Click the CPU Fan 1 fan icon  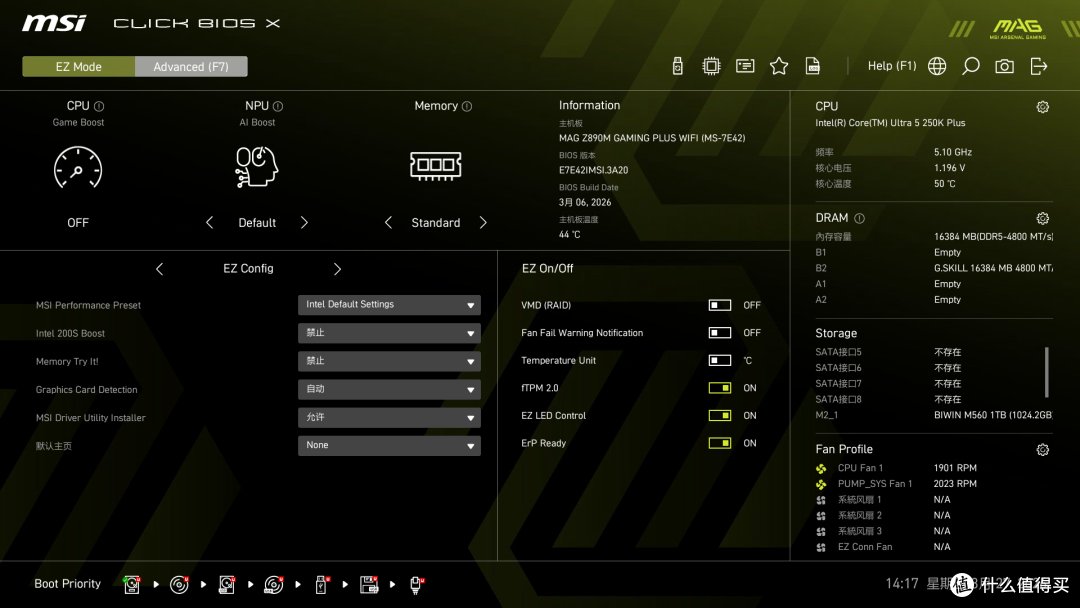click(x=821, y=468)
